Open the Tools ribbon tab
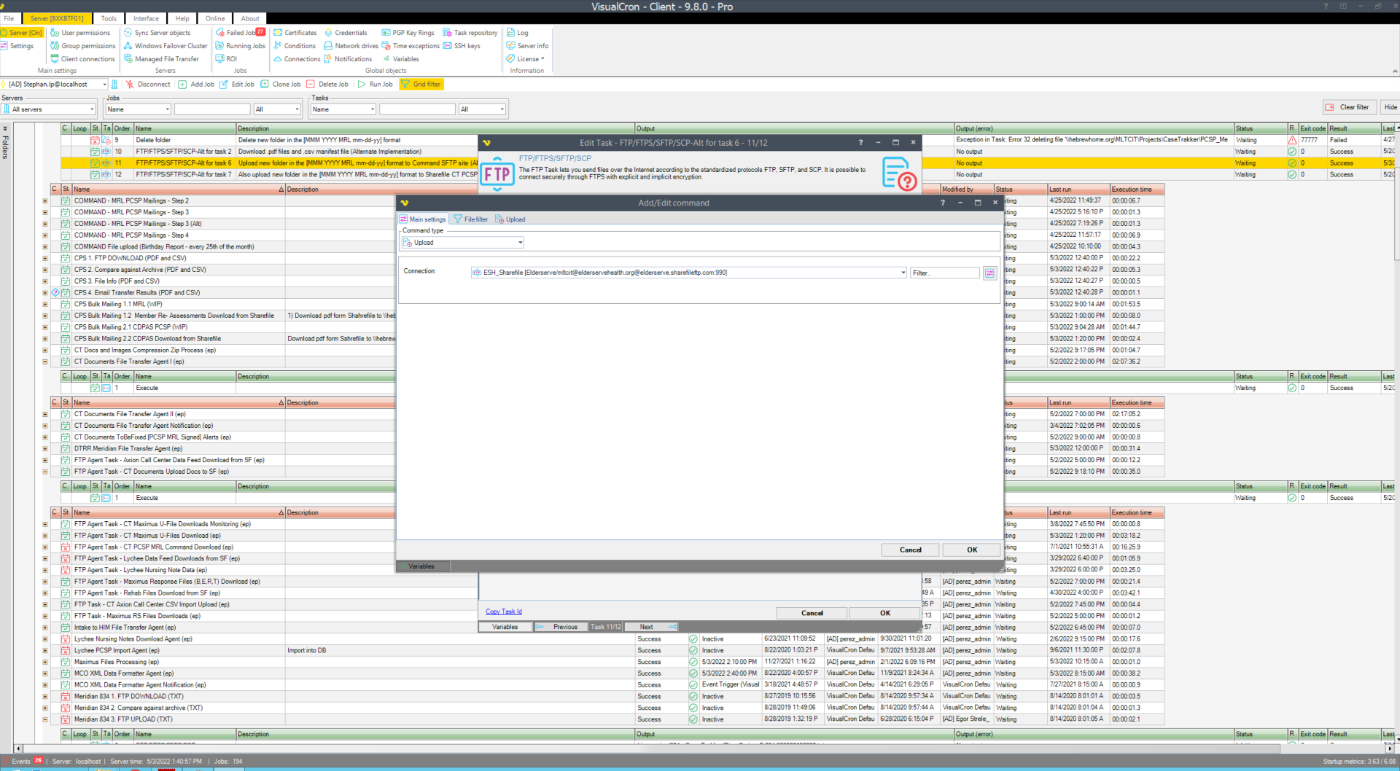This screenshot has width=1400, height=771. 108,18
